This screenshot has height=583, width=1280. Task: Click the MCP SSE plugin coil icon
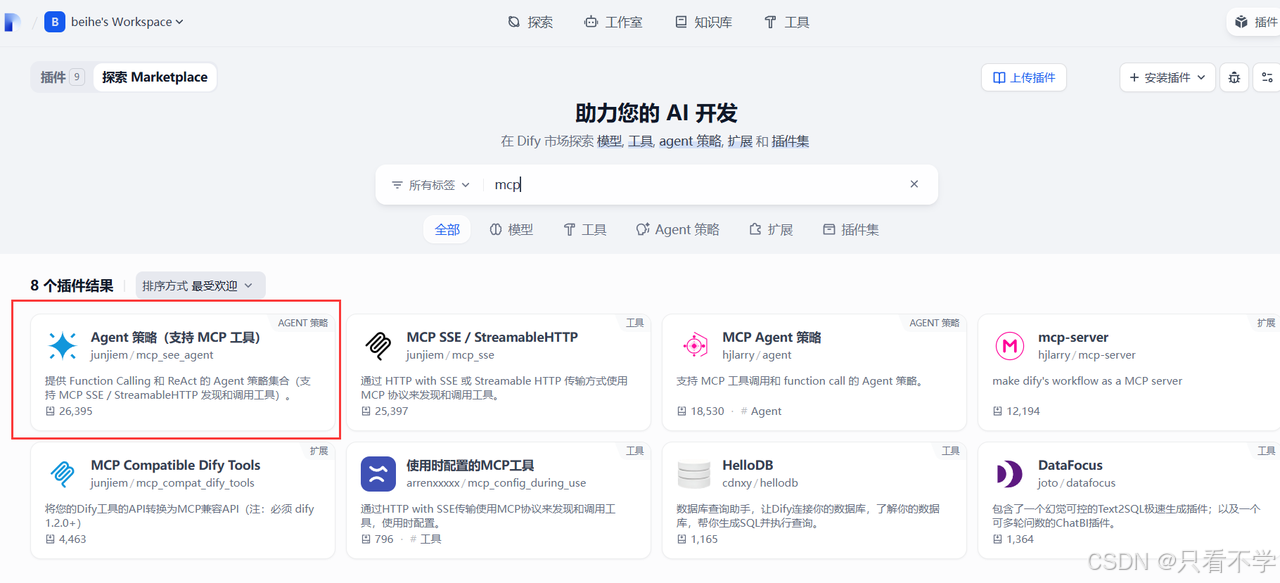[378, 346]
